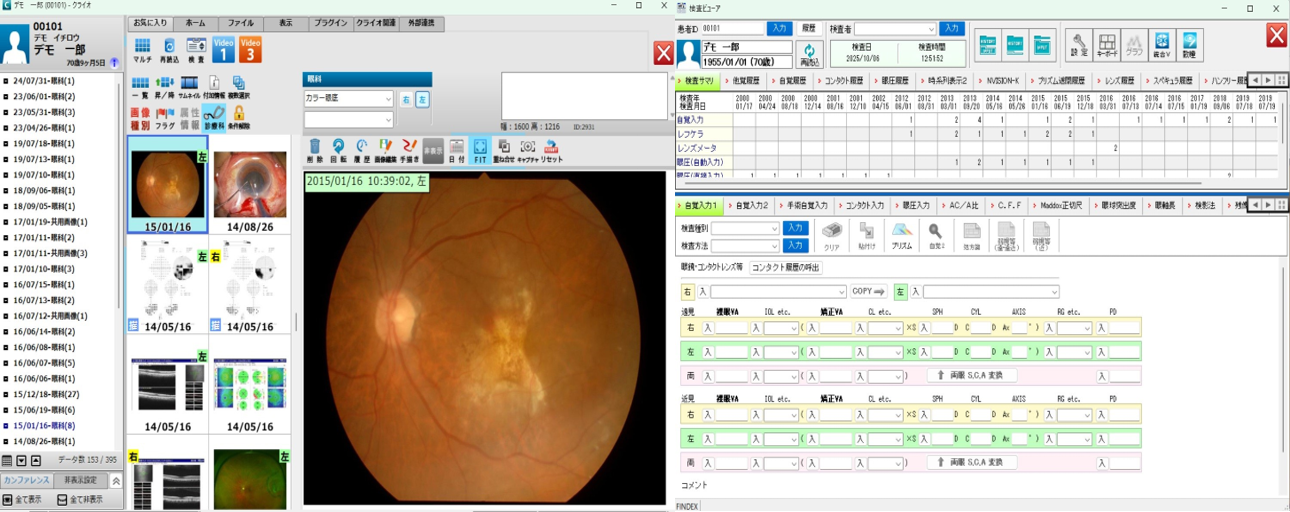
Task: Open the カラー眼底 dropdown
Action: [x=348, y=99]
